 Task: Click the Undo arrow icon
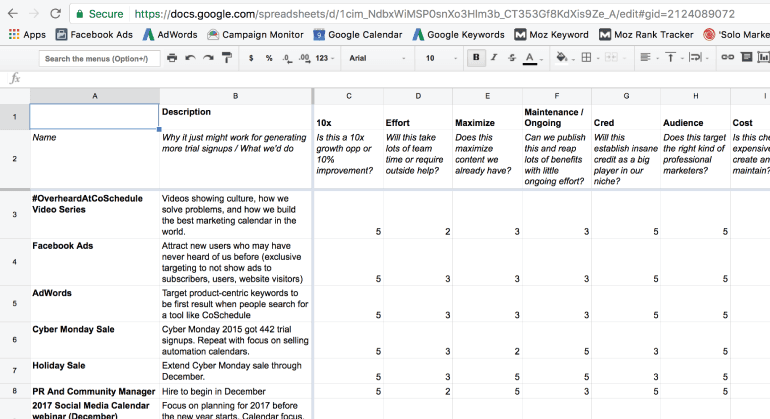(191, 58)
